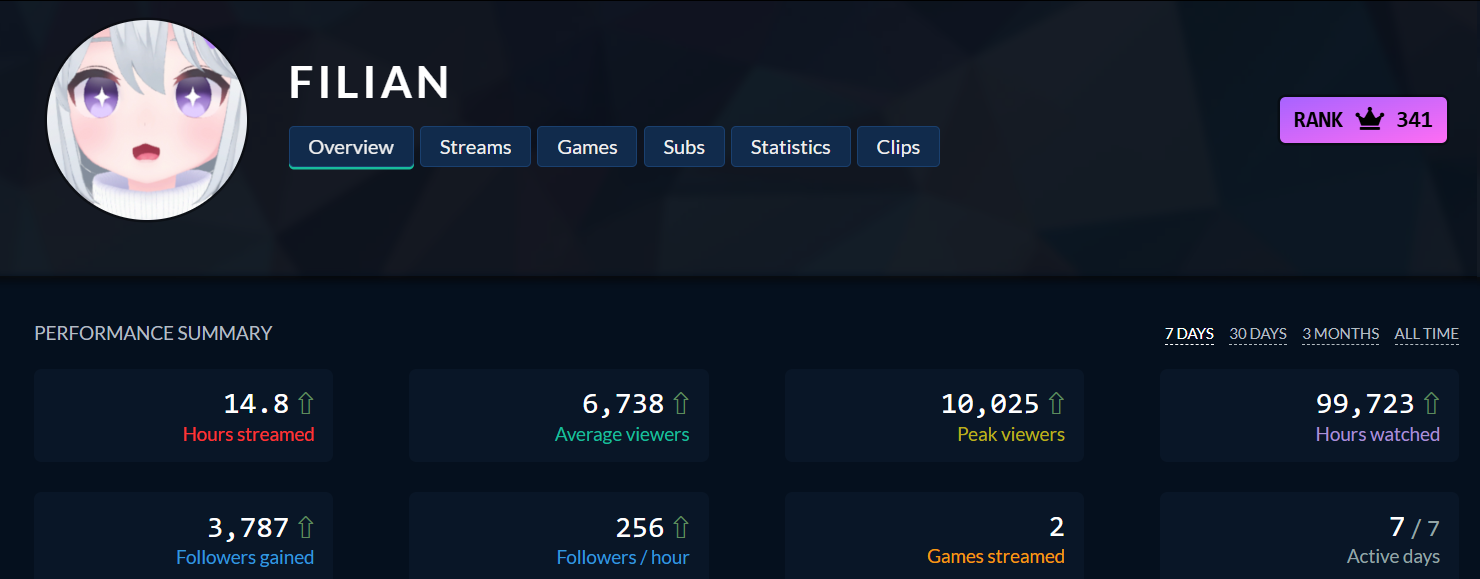
Task: Click the 6,738 average viewers value
Action: click(x=623, y=404)
